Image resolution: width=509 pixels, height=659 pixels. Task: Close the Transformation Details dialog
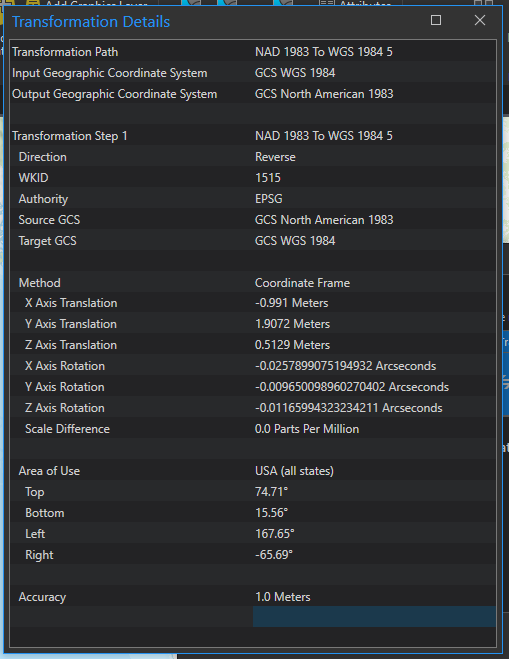pos(480,20)
